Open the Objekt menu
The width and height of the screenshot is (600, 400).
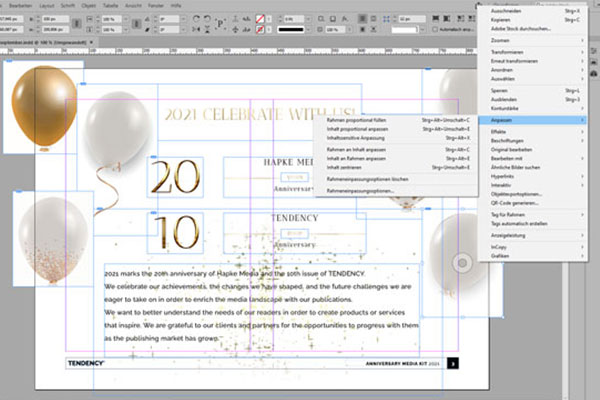pos(88,6)
